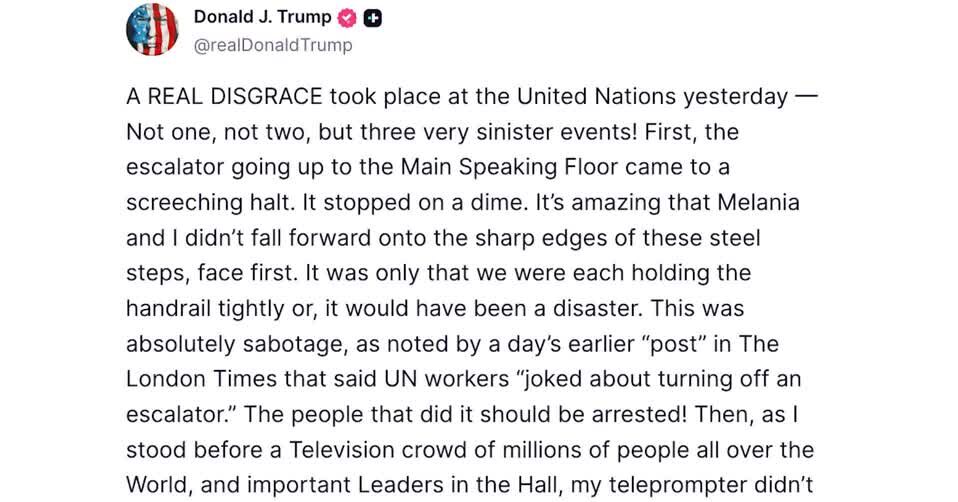Open the Donald J. Trump display name

point(263,18)
